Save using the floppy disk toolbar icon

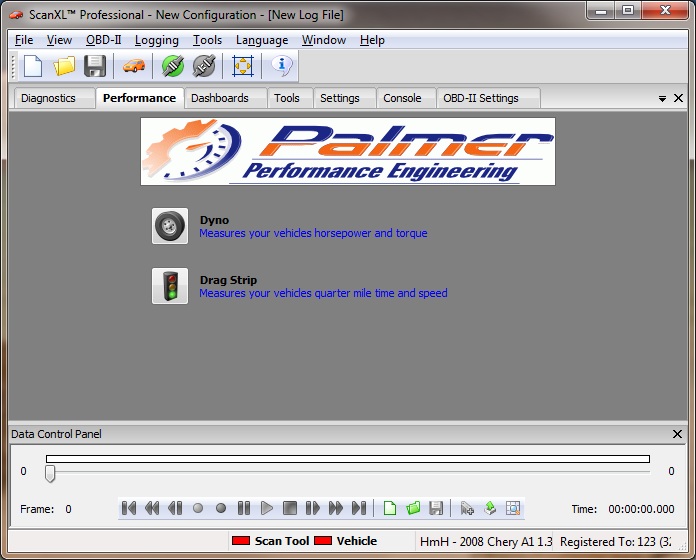[x=95, y=67]
